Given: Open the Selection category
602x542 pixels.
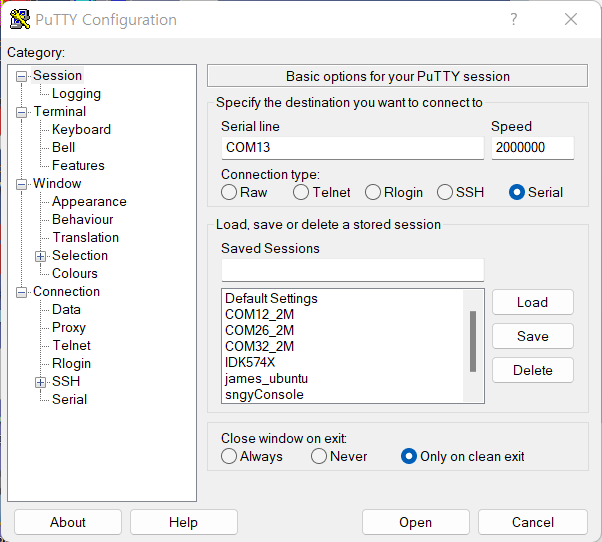Looking at the screenshot, I should tap(80, 256).
